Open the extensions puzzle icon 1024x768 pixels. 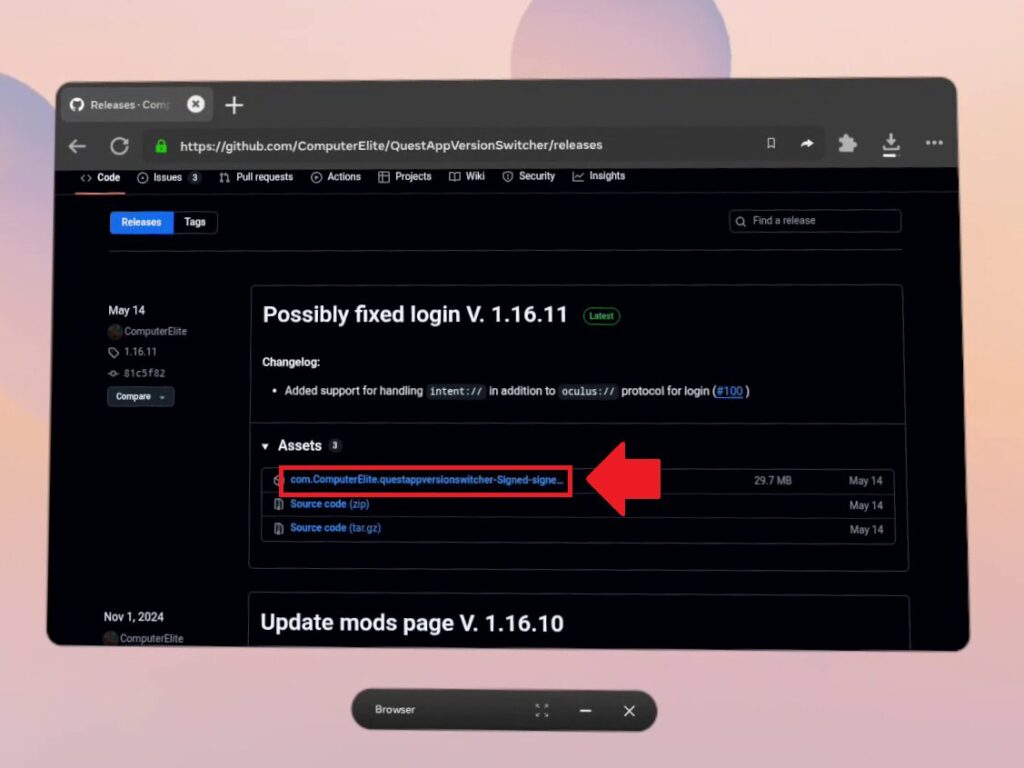848,144
